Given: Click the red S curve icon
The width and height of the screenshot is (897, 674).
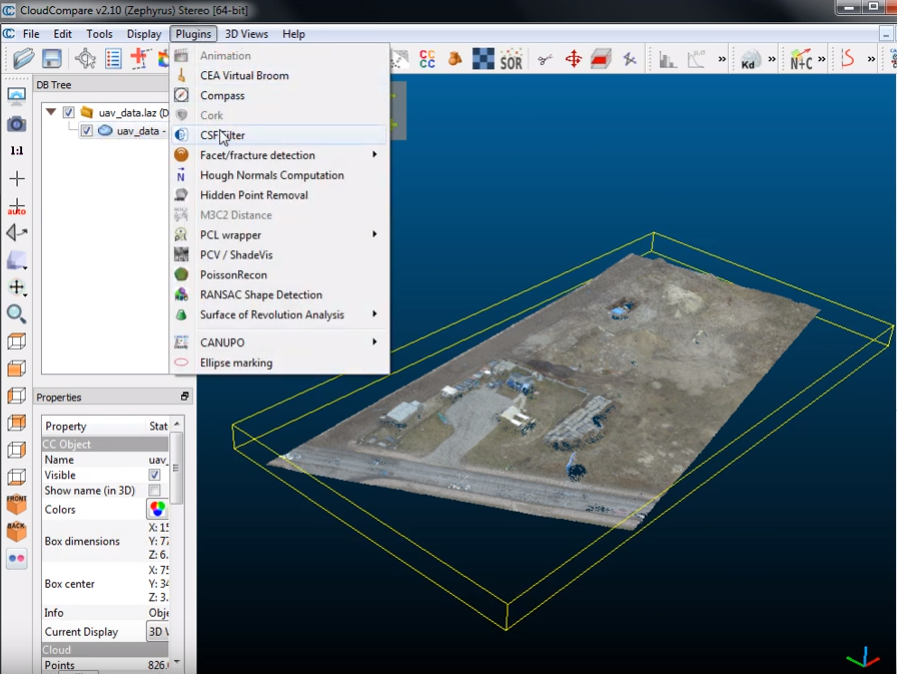Looking at the screenshot, I should point(848,59).
